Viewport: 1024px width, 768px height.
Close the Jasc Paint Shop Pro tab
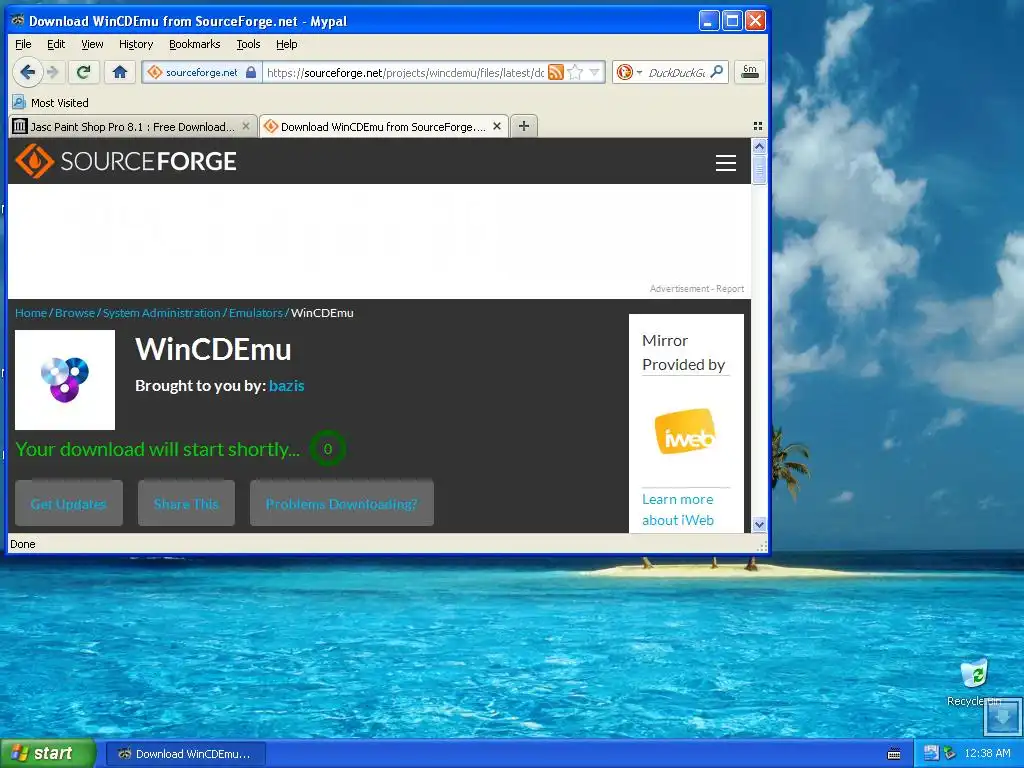246,126
